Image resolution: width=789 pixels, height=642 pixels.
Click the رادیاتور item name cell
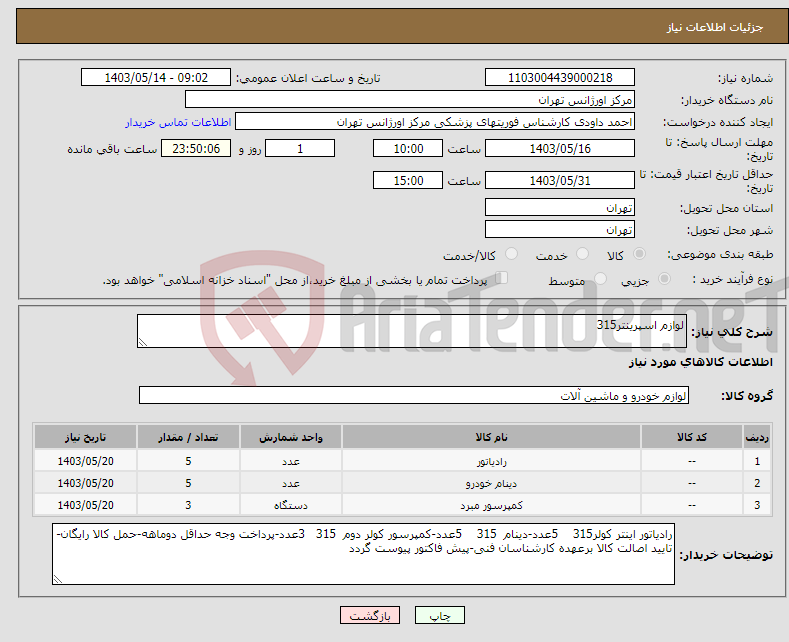coord(491,461)
